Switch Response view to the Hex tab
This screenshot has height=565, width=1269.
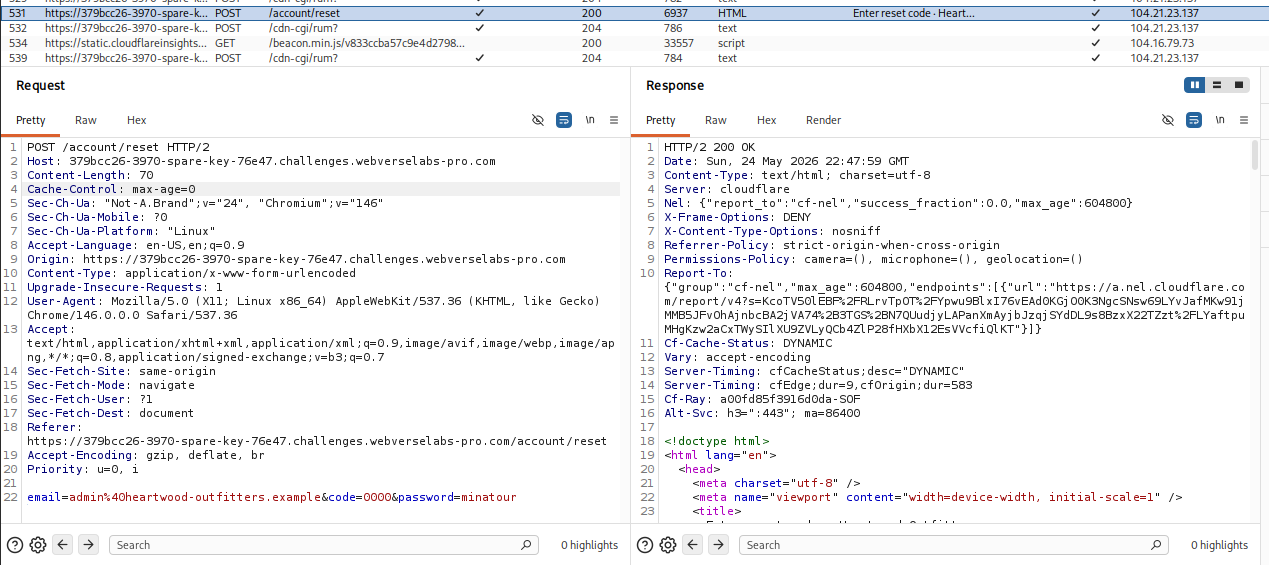766,120
